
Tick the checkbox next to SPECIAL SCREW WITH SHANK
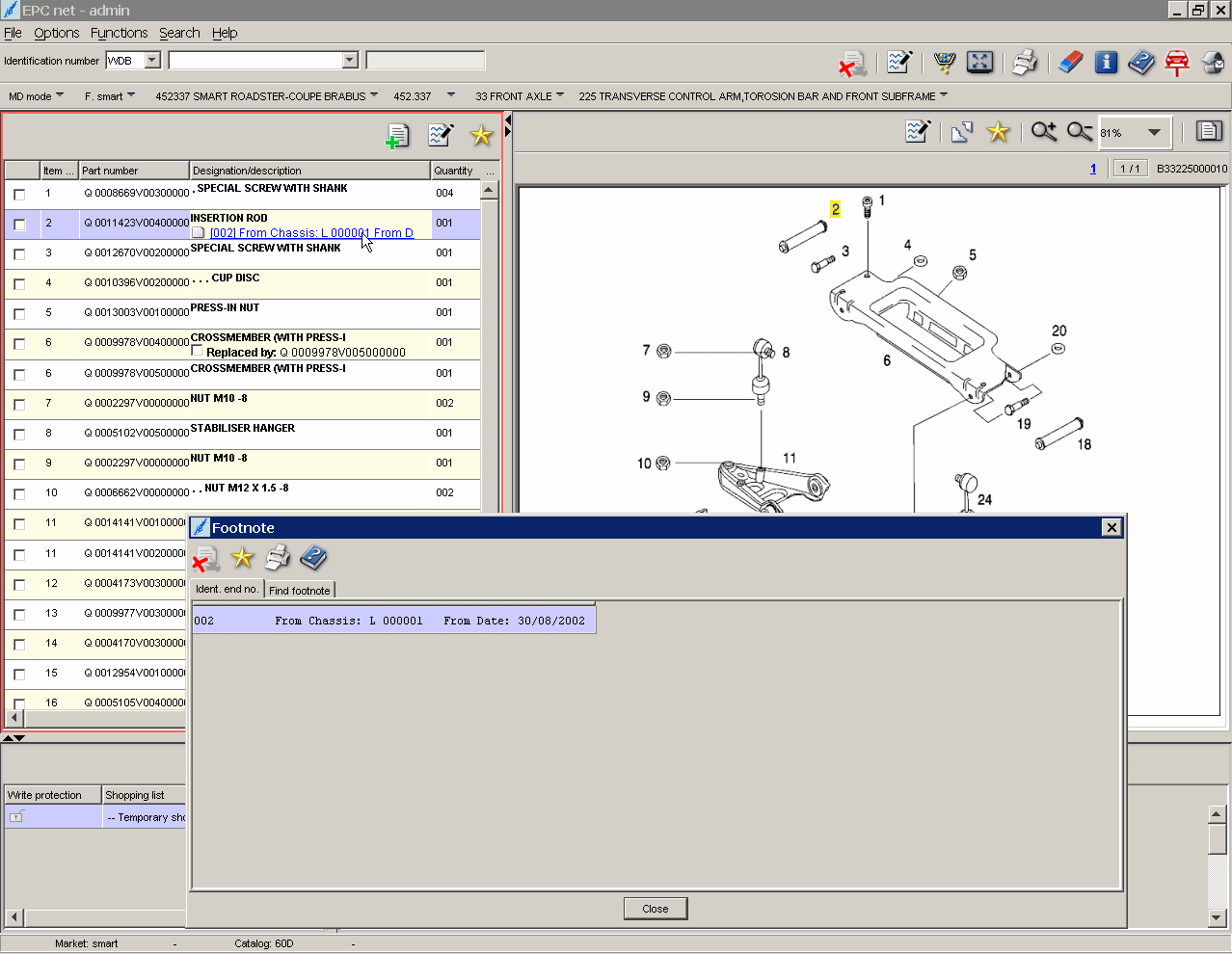point(19,194)
